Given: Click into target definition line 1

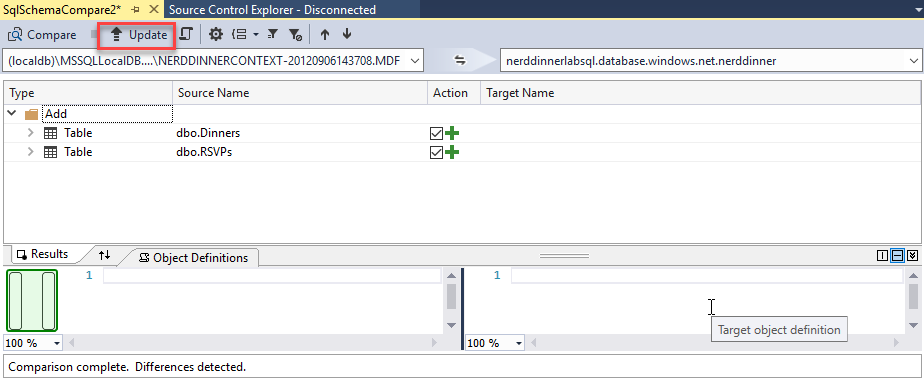Looking at the screenshot, I should pyautogui.click(x=706, y=276).
